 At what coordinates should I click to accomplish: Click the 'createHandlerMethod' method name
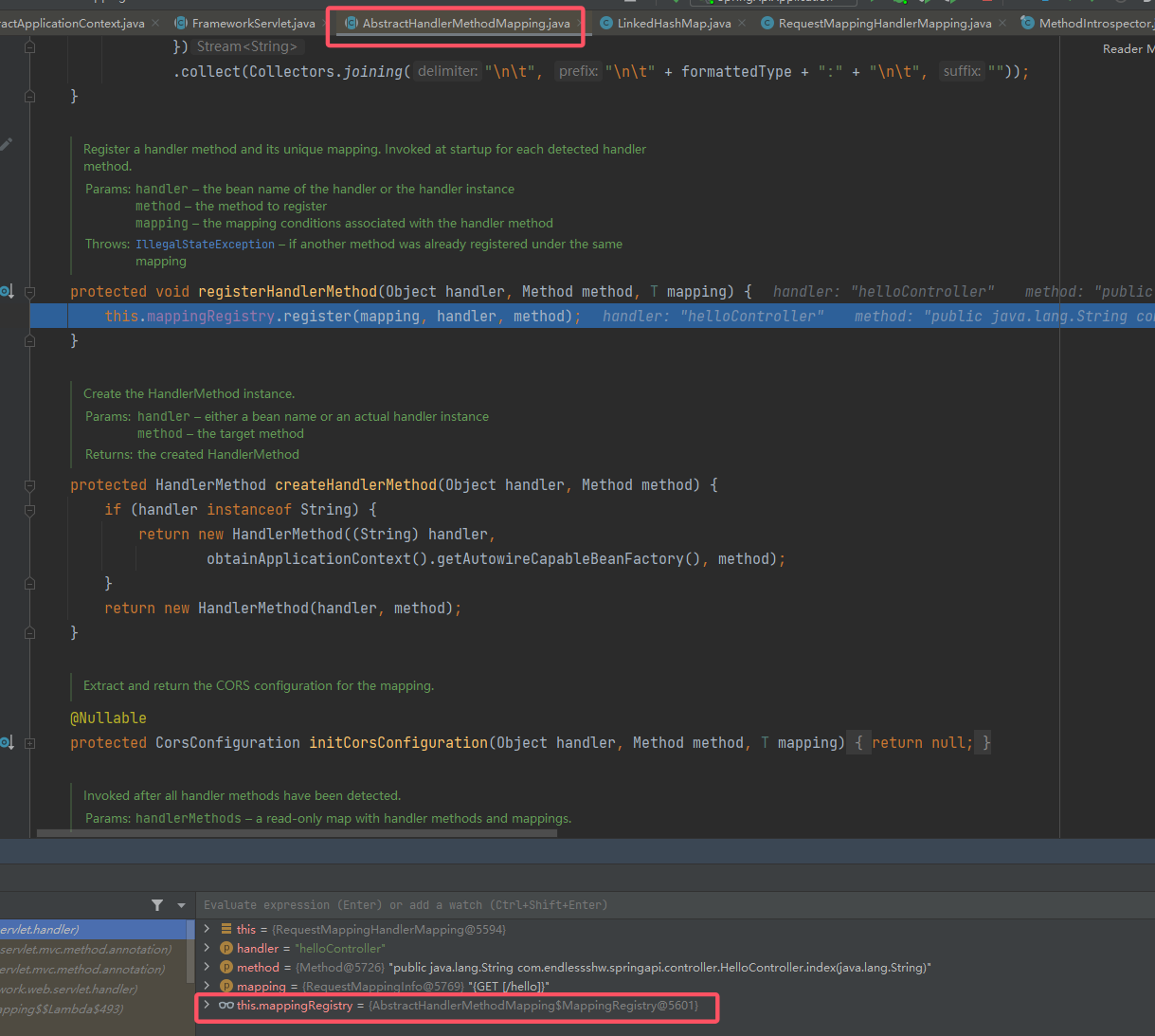pyautogui.click(x=355, y=484)
